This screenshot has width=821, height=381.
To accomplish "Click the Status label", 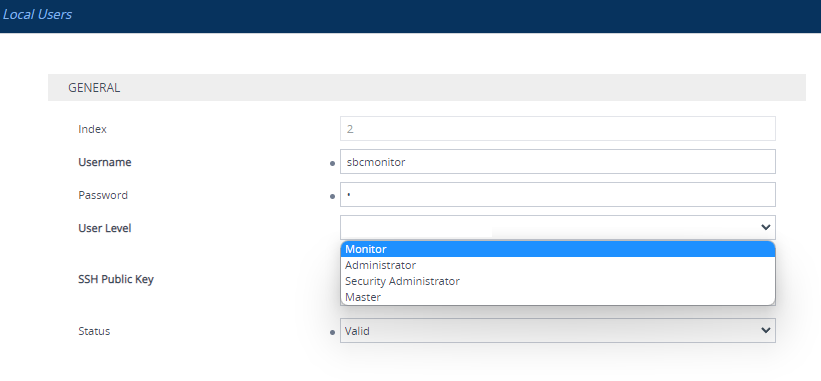I will point(94,331).
